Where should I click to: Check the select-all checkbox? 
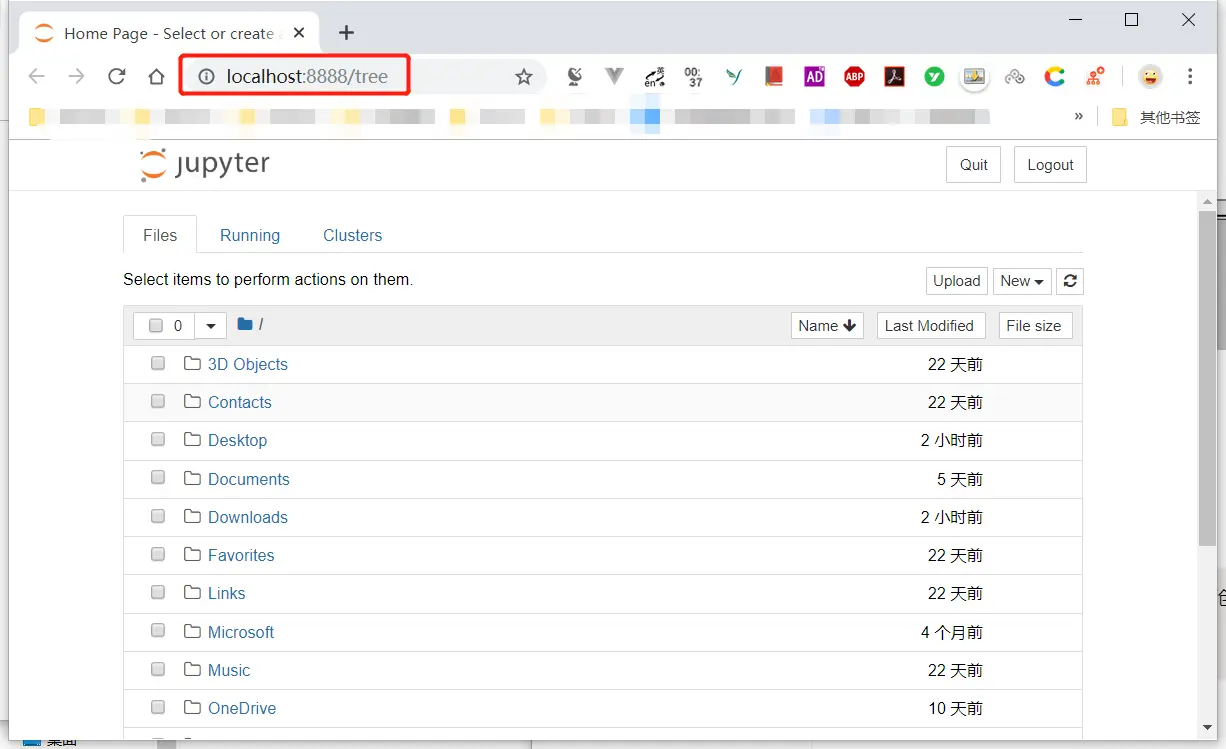pyautogui.click(x=156, y=325)
